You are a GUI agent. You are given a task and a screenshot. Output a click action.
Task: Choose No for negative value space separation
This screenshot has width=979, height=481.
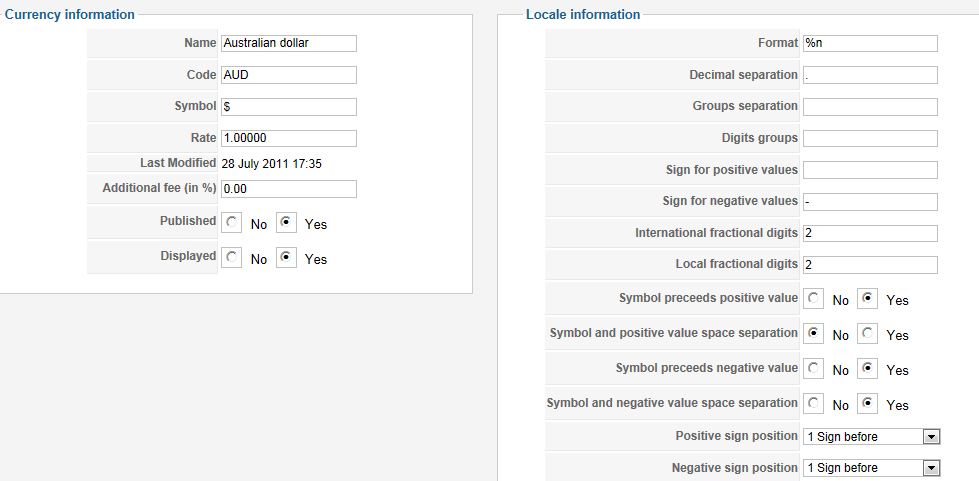(x=814, y=404)
